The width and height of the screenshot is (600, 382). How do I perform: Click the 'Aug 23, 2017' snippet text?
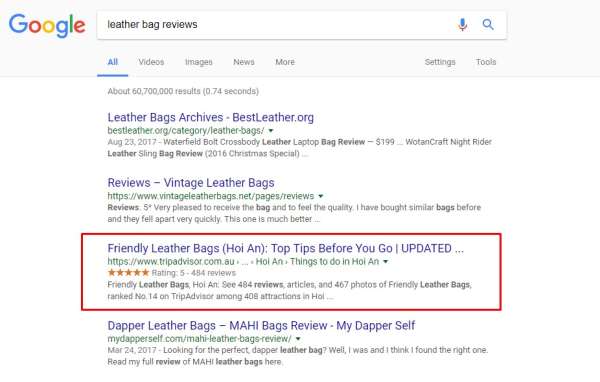click(132, 142)
